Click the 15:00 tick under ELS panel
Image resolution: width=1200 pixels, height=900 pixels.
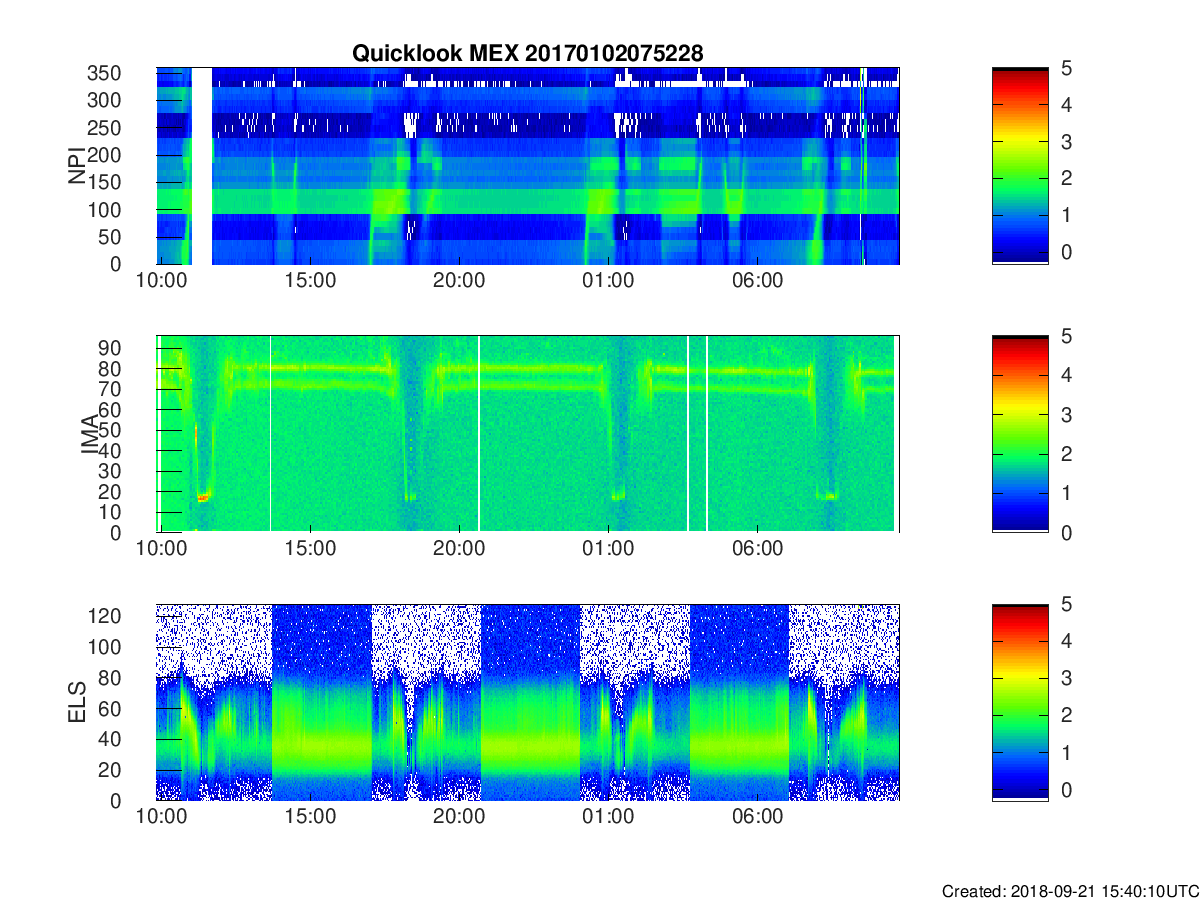tap(310, 816)
